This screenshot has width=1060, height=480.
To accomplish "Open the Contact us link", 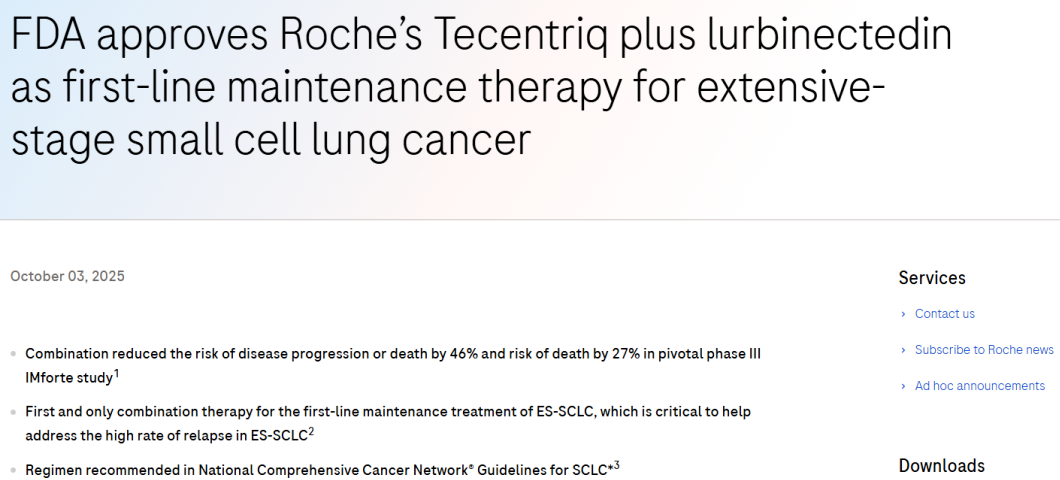I will pos(944,314).
